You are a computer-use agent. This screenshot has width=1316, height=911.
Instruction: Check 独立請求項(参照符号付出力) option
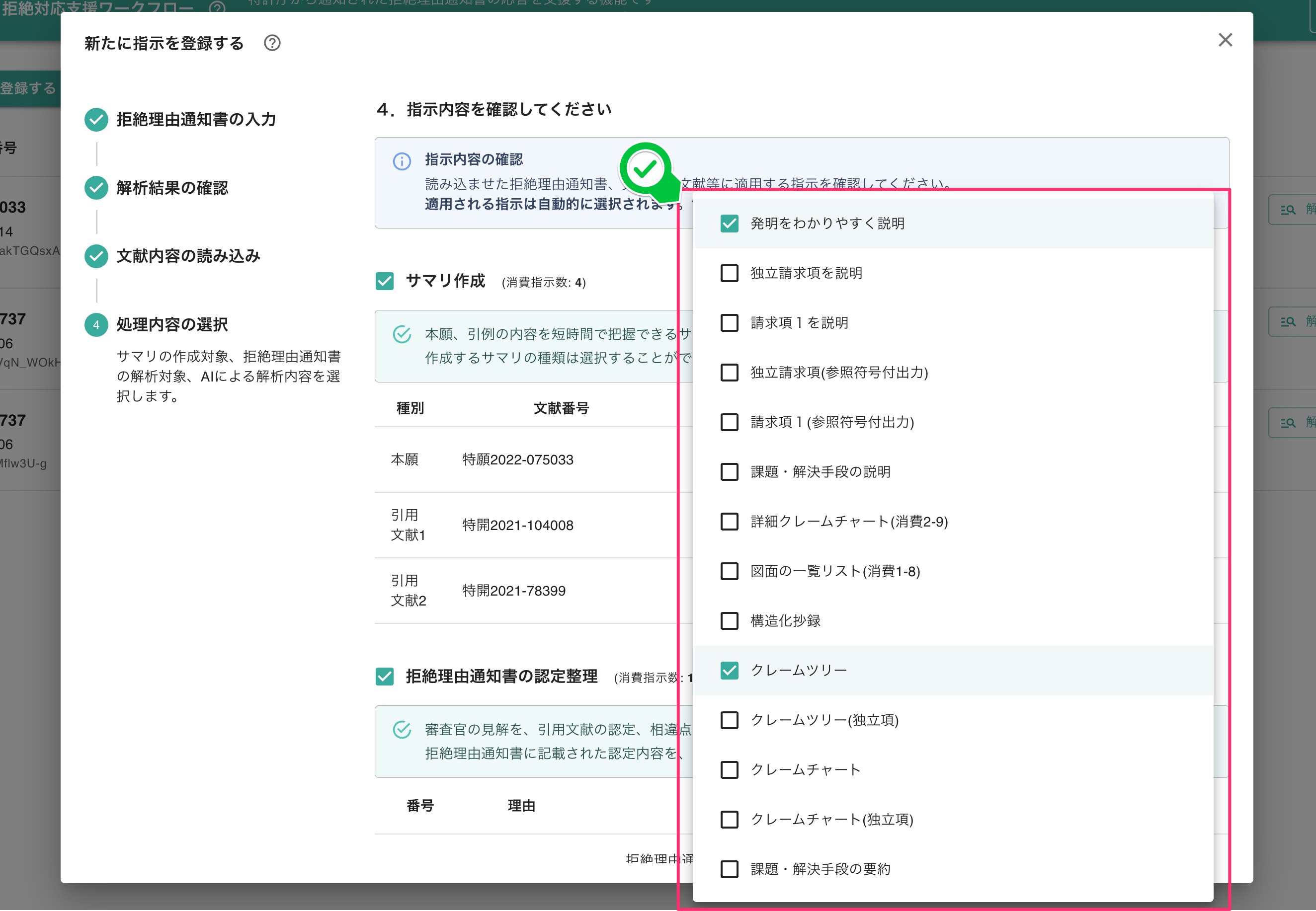click(x=729, y=372)
